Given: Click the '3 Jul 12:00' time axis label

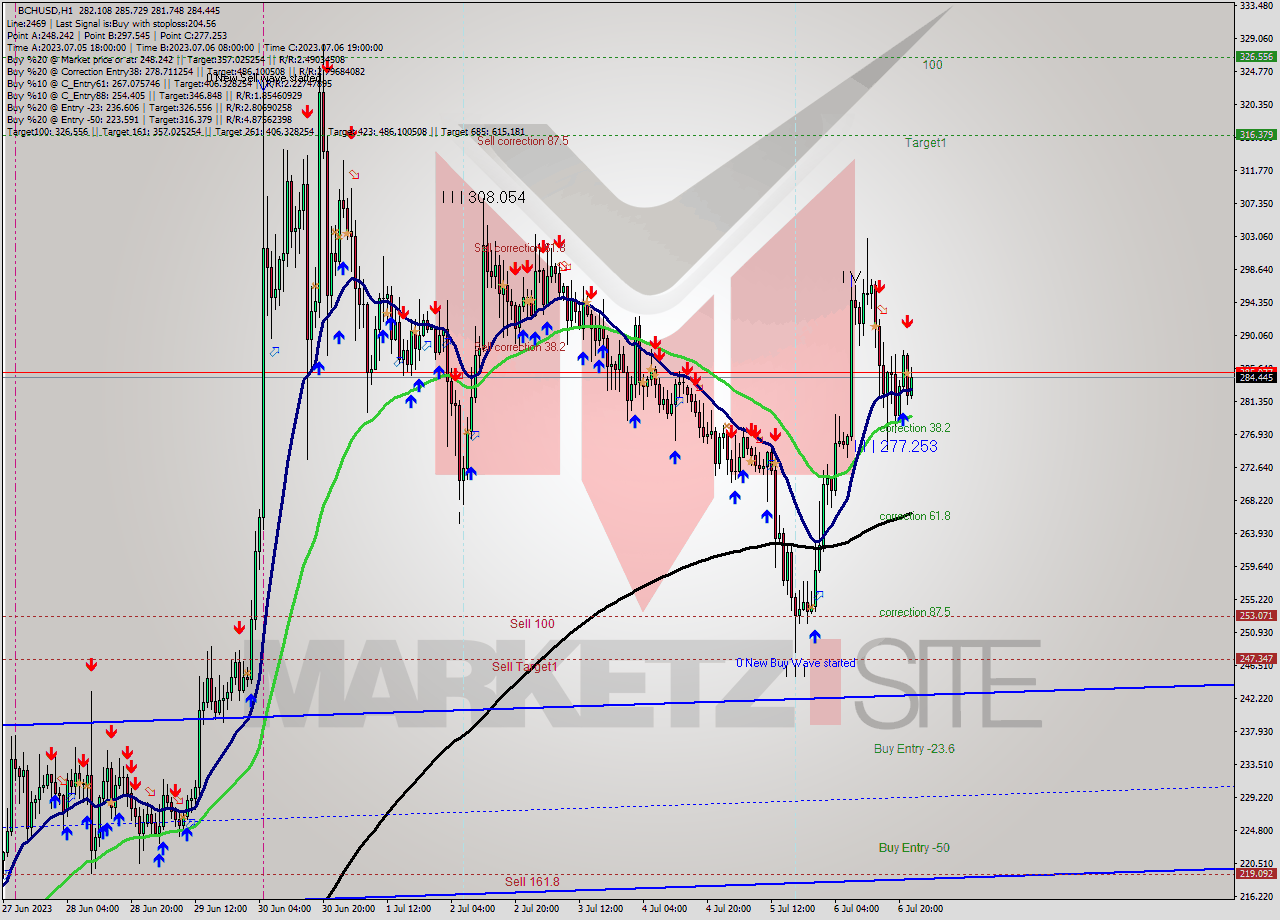Looking at the screenshot, I should 601,909.
